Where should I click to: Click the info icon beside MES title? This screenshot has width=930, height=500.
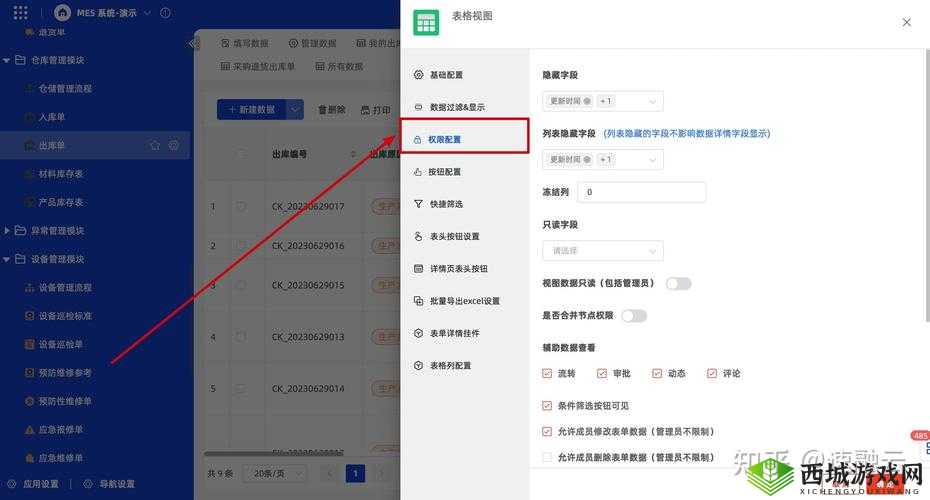(x=165, y=12)
